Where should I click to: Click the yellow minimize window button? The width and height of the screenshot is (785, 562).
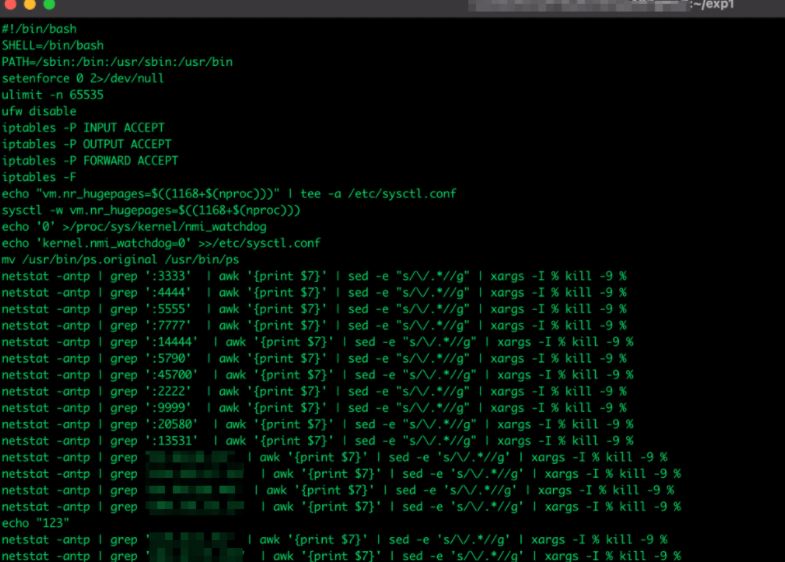(29, 5)
